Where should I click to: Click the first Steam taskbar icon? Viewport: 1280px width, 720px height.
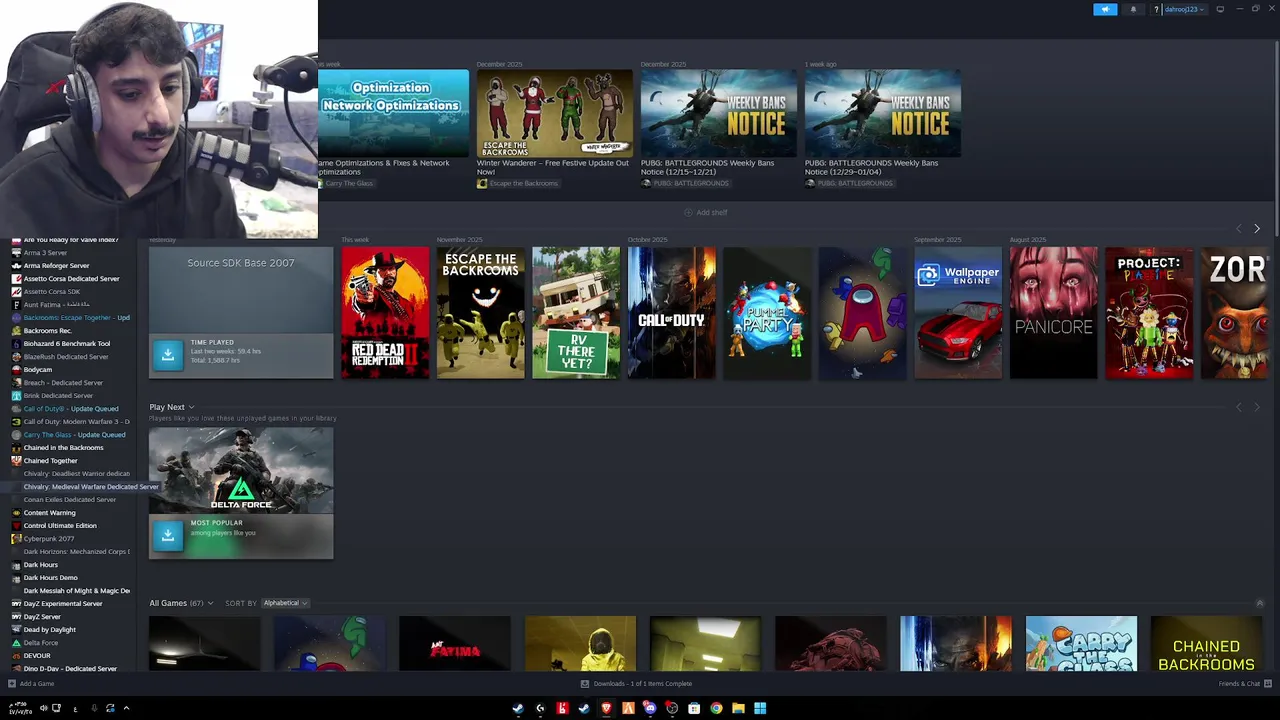[518, 708]
